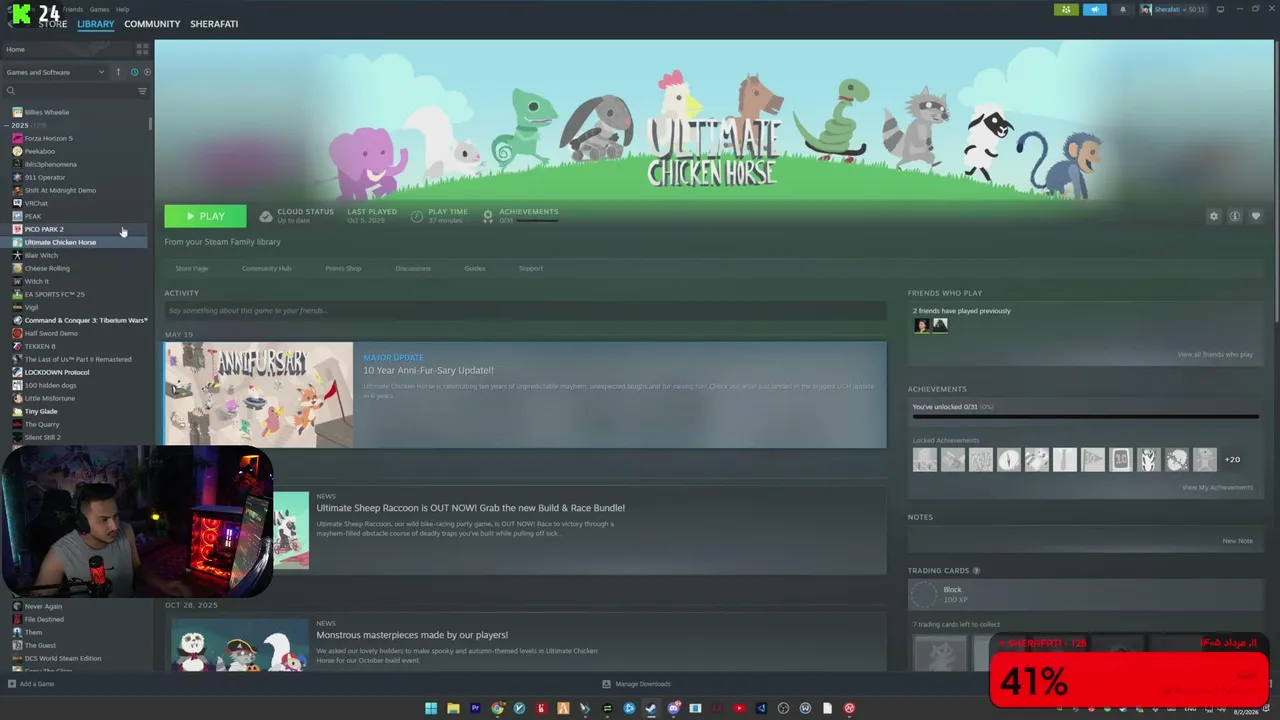Viewport: 1280px width, 720px height.
Task: Click the Add a Game plus icon
Action: pos(12,684)
